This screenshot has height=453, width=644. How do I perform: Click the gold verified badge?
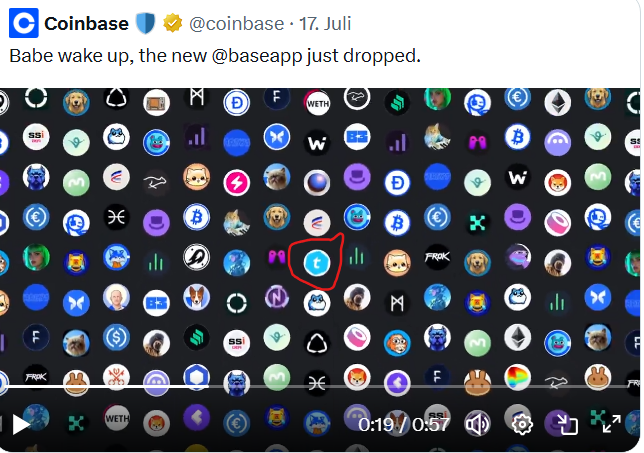[172, 22]
